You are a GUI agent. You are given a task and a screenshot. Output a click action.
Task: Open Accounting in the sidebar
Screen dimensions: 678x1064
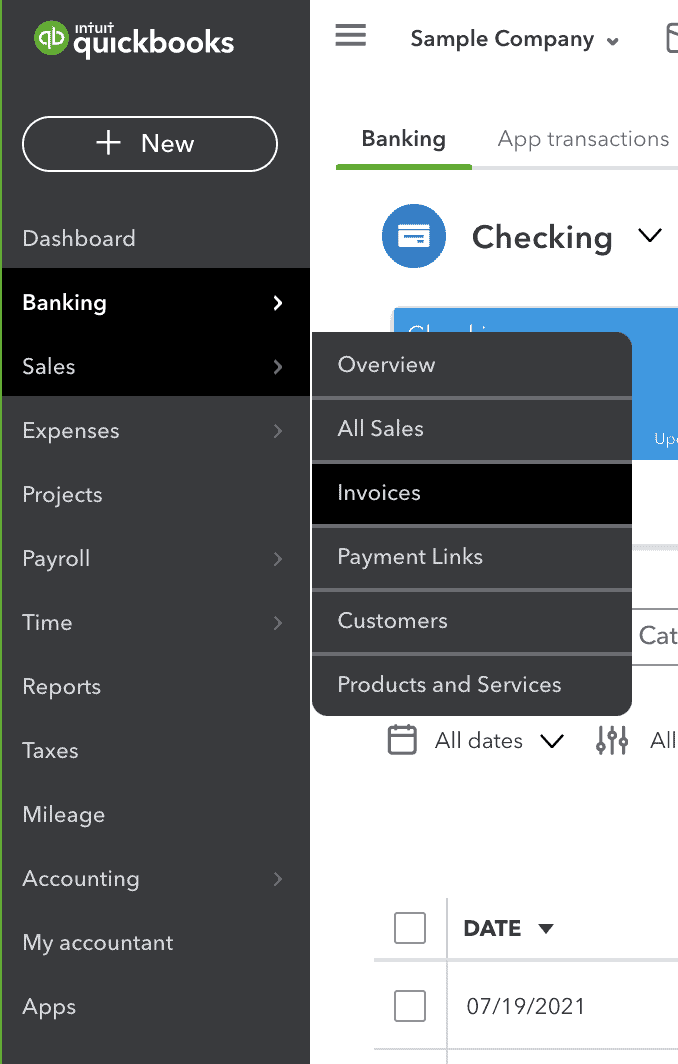coord(155,879)
